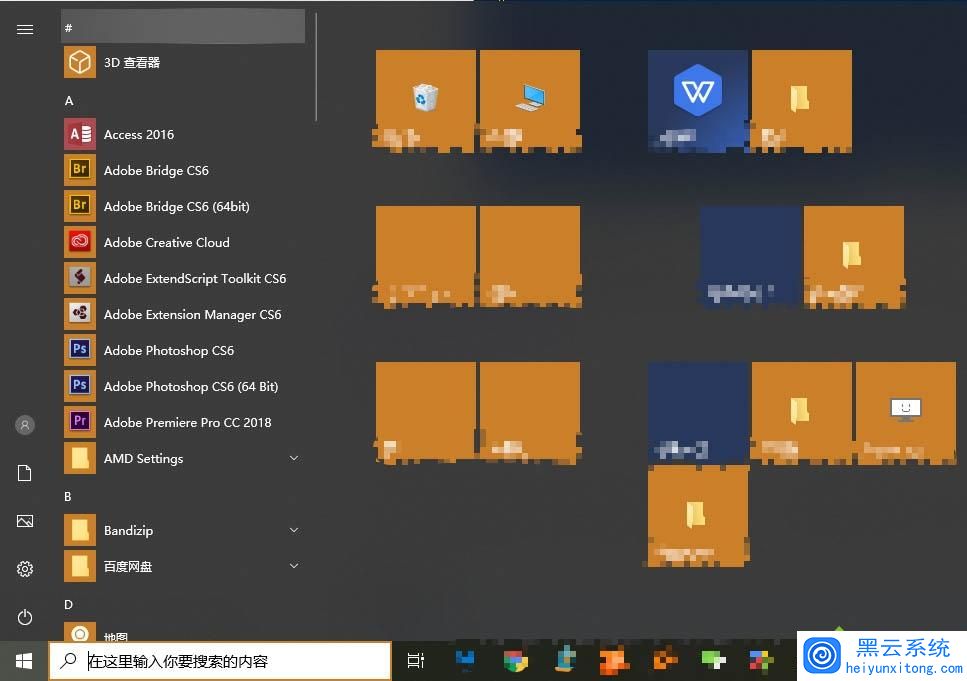Open the WPS Office tile
The image size is (967, 681).
tap(697, 100)
